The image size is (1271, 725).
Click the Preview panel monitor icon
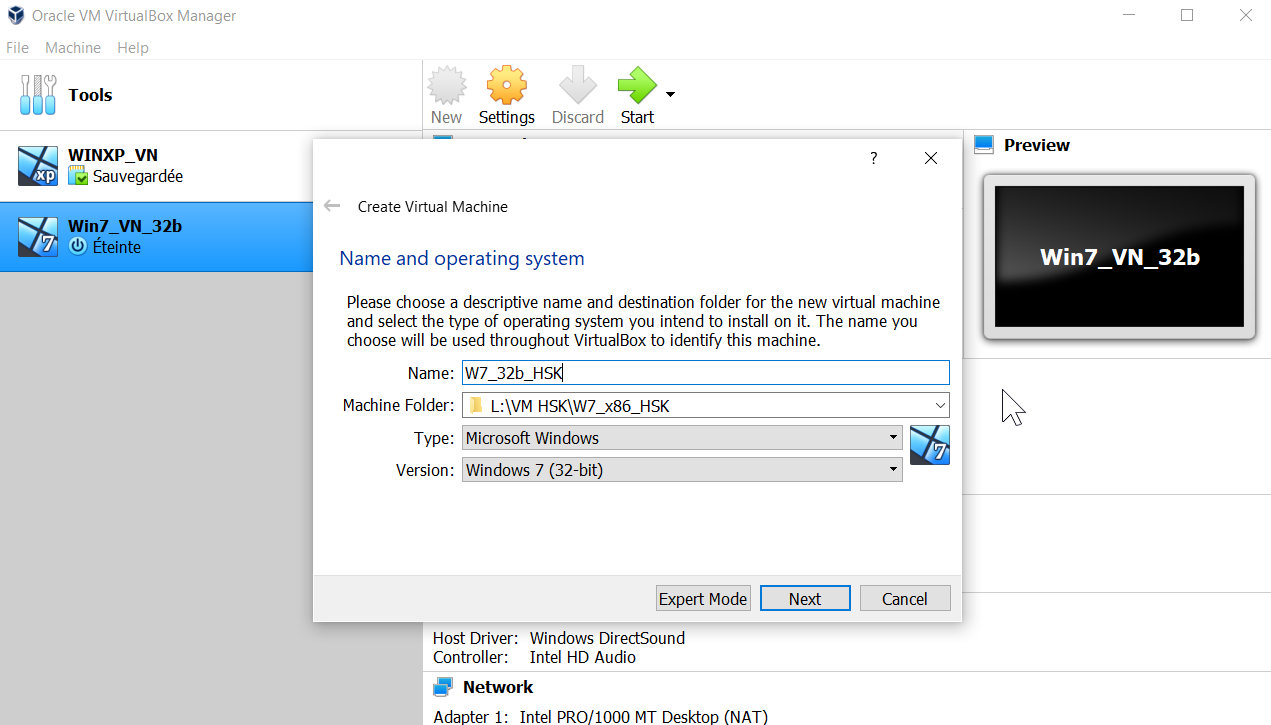pyautogui.click(x=984, y=145)
